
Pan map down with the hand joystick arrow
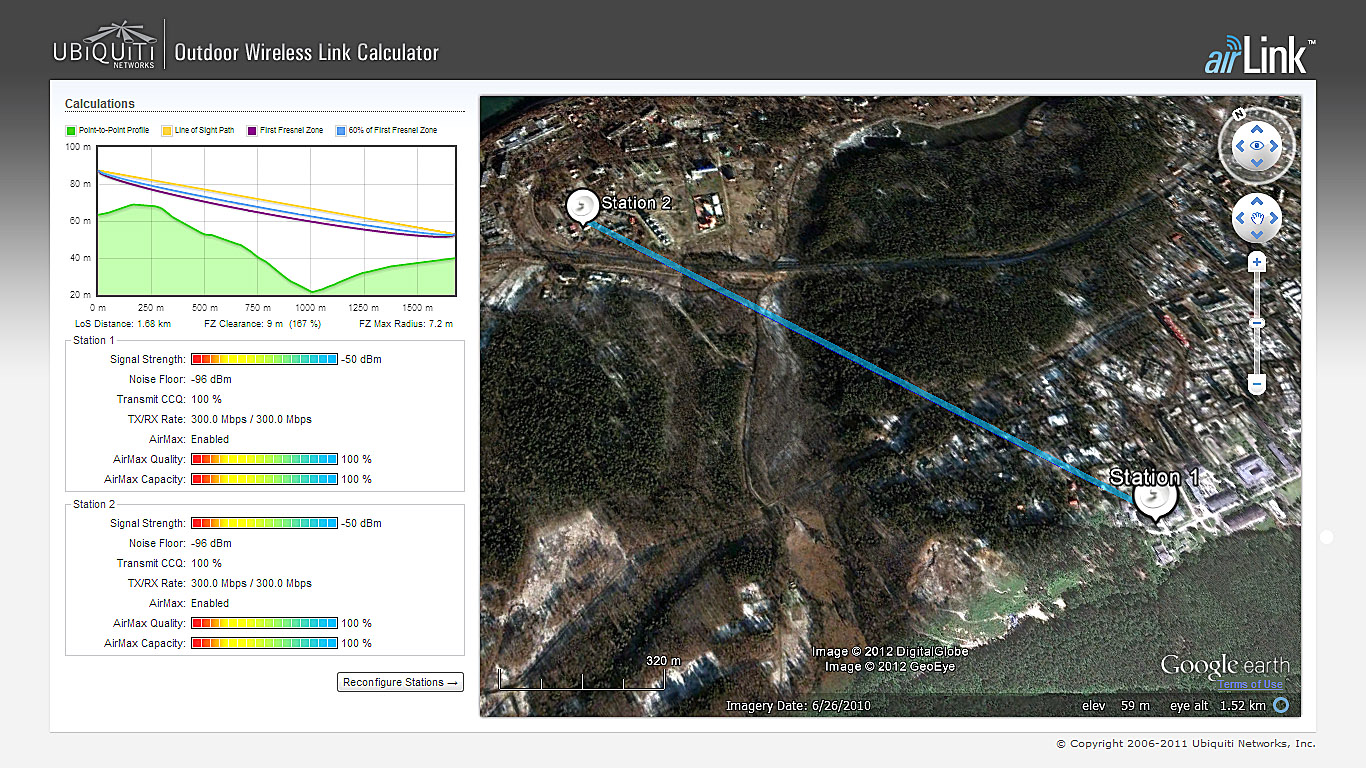[1257, 233]
